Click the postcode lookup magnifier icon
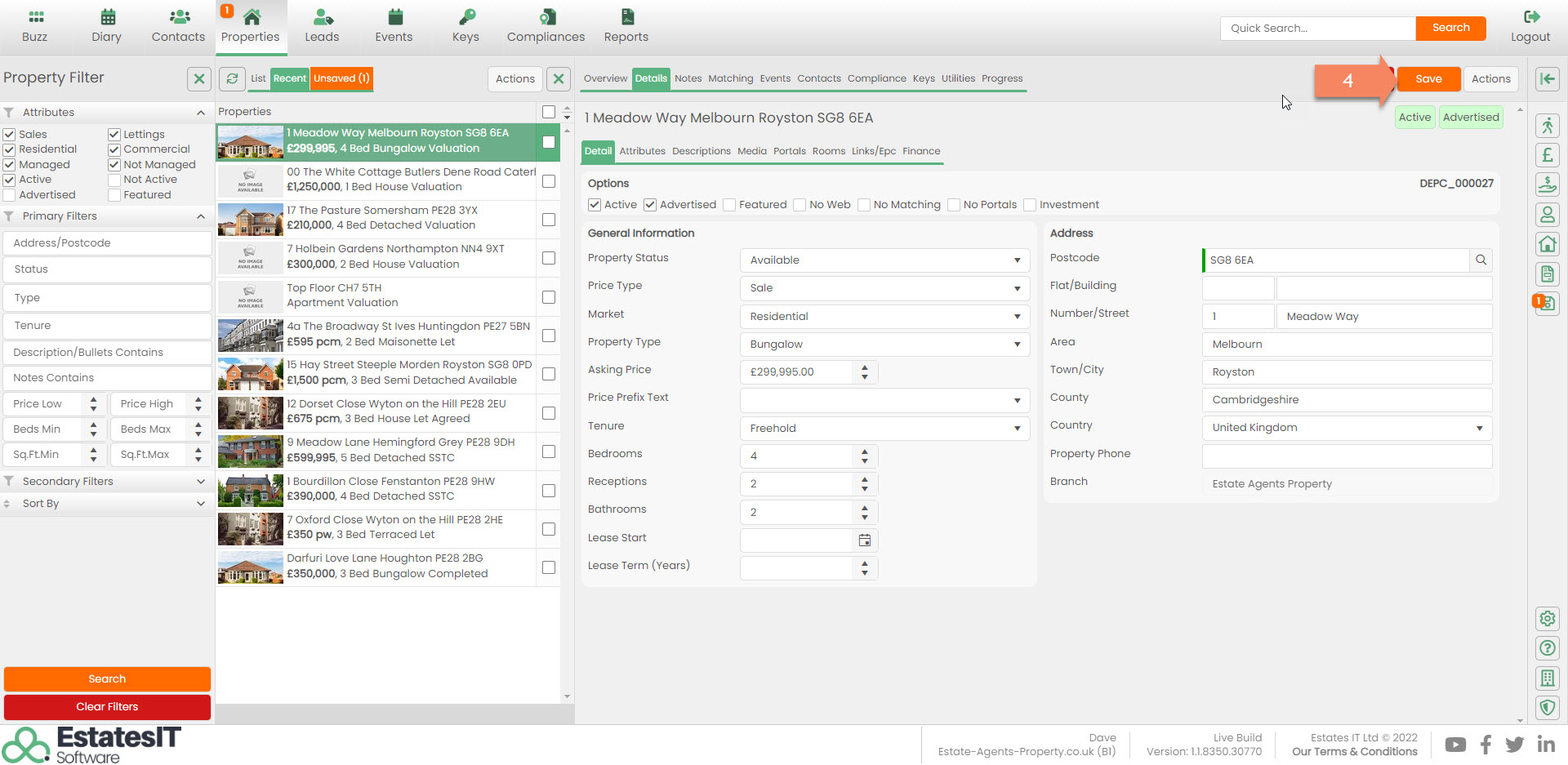The image size is (1568, 765). [x=1481, y=260]
